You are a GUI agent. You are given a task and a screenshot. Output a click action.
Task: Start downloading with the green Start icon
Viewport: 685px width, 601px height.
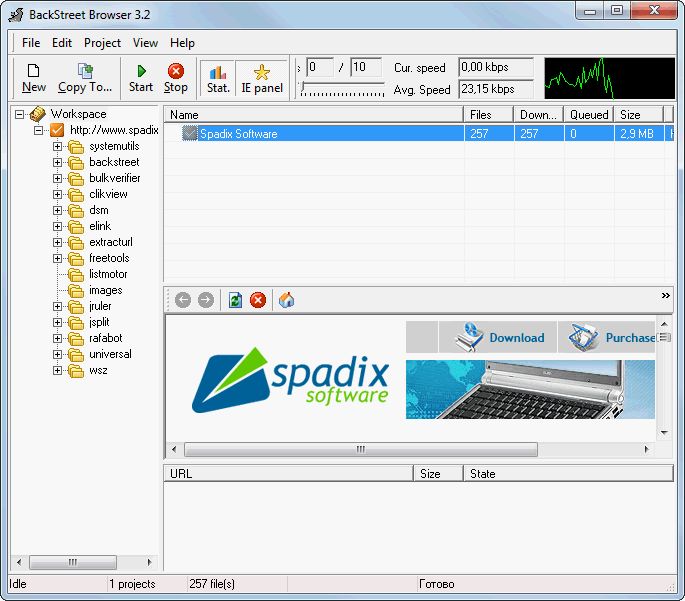(x=141, y=71)
